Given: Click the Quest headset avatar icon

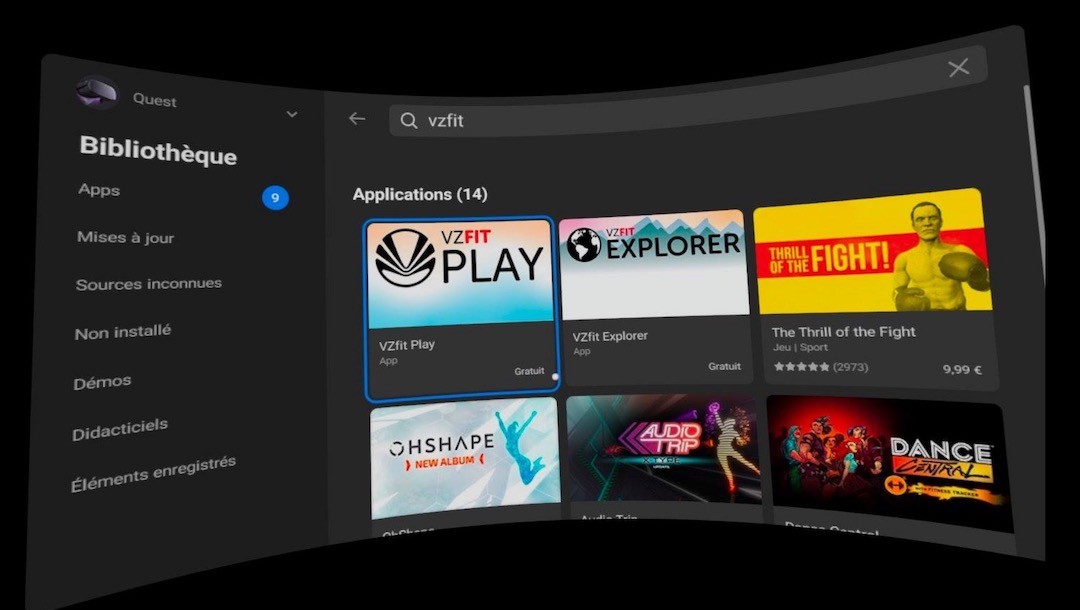Looking at the screenshot, I should (x=96, y=92).
